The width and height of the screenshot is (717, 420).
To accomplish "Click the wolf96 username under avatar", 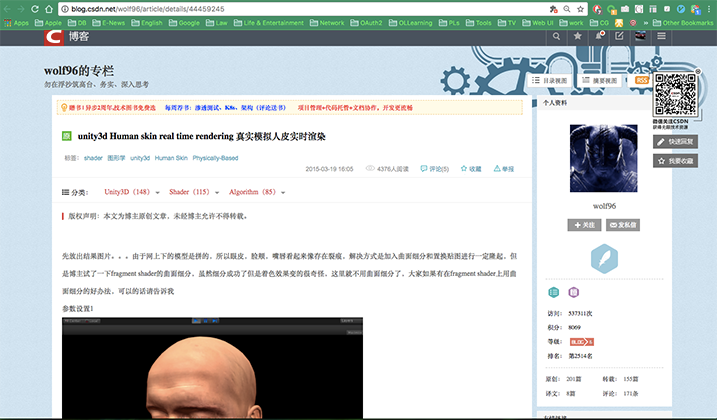I will tap(604, 206).
